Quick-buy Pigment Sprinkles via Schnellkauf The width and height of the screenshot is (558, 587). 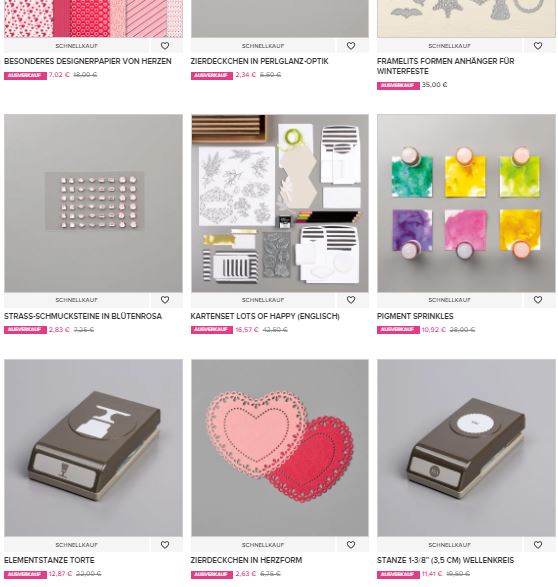pos(449,300)
